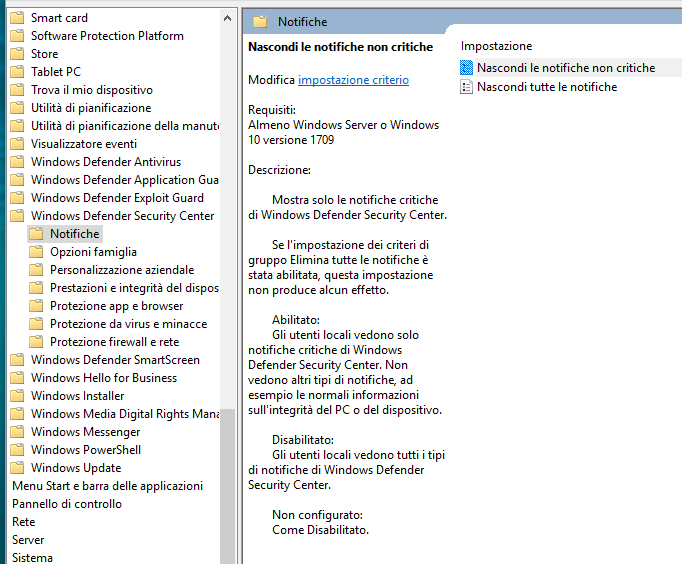Viewport: 682px width, 564px height.
Task: Click the Impostazione column header
Action: (x=496, y=46)
